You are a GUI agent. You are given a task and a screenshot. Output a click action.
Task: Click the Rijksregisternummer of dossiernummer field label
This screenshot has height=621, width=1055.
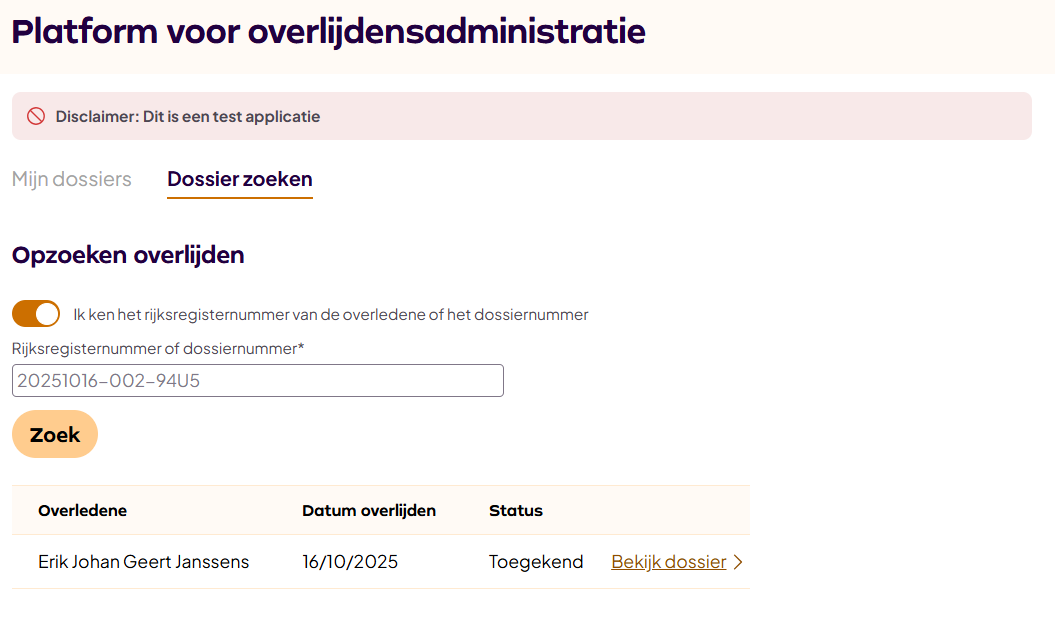click(x=158, y=348)
